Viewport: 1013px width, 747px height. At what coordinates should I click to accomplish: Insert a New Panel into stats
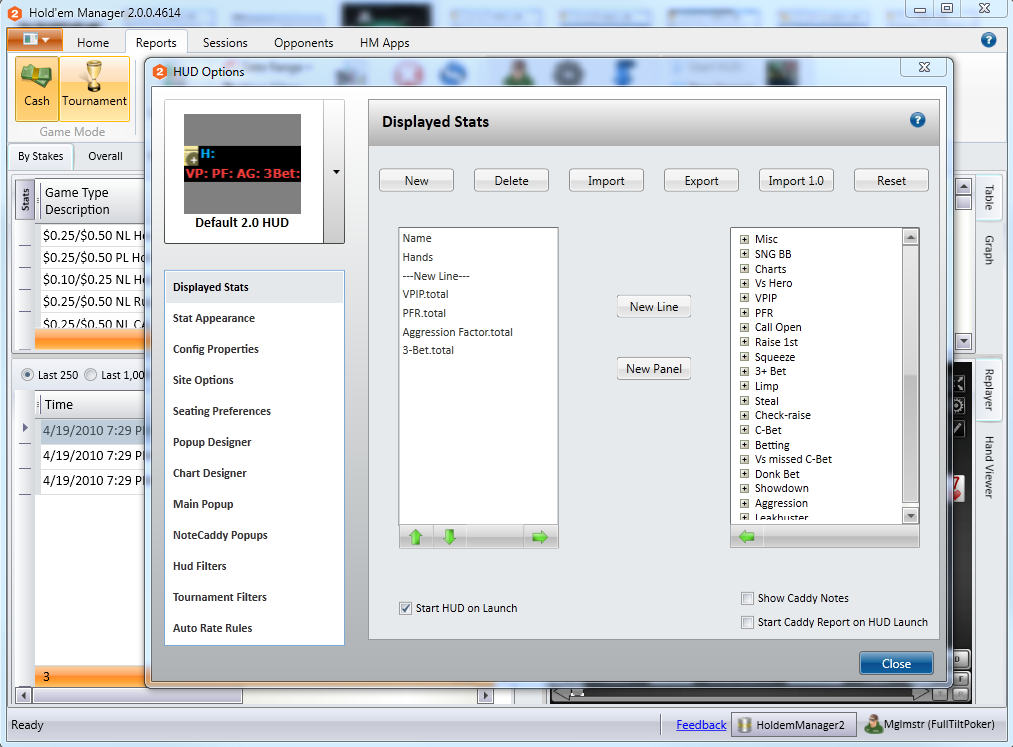click(654, 369)
